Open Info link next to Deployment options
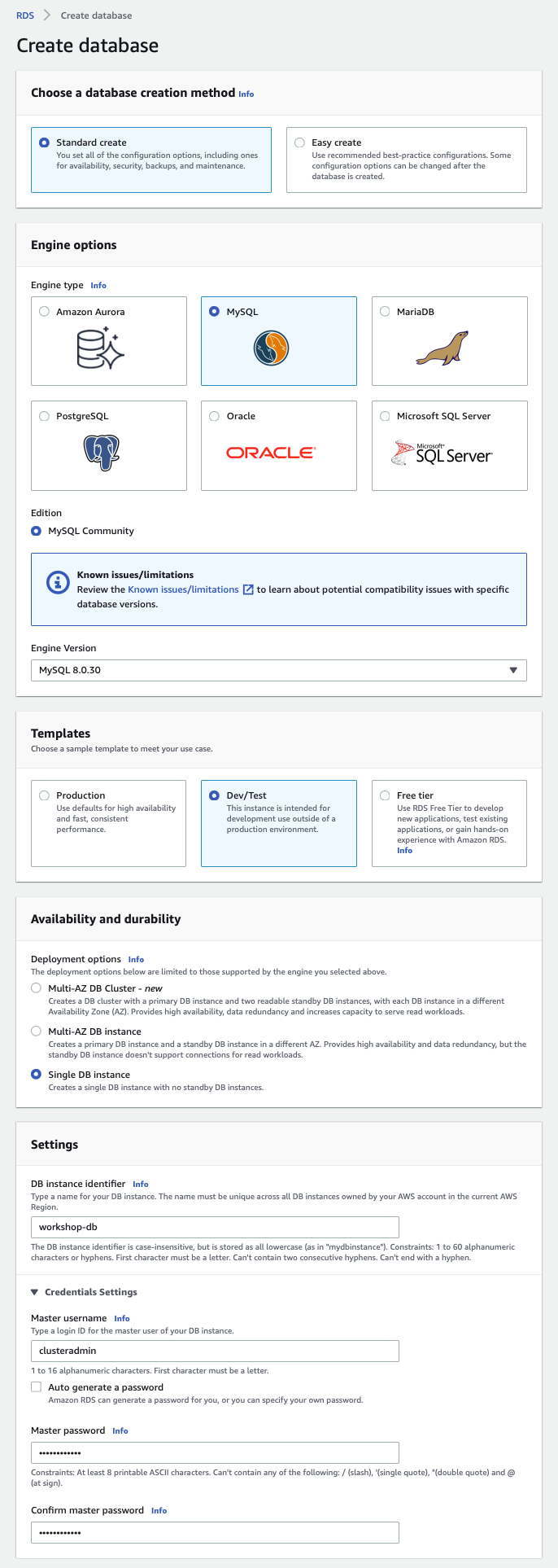Screen dimensions: 558x1568 136,960
